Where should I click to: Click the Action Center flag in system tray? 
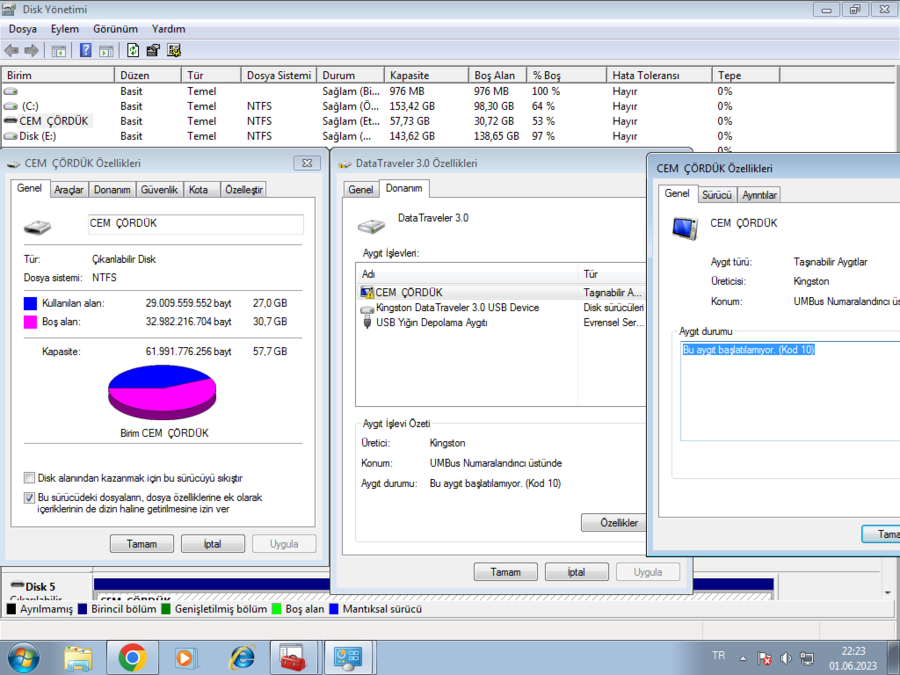coord(764,658)
